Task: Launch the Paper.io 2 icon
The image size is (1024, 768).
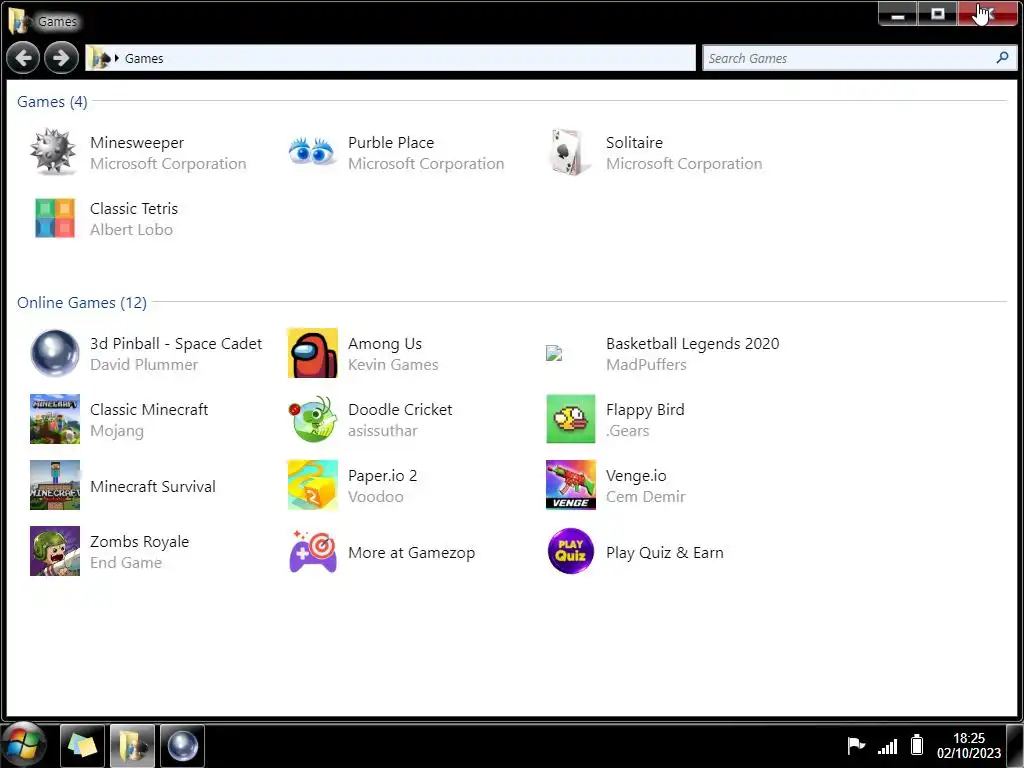Action: pos(313,485)
